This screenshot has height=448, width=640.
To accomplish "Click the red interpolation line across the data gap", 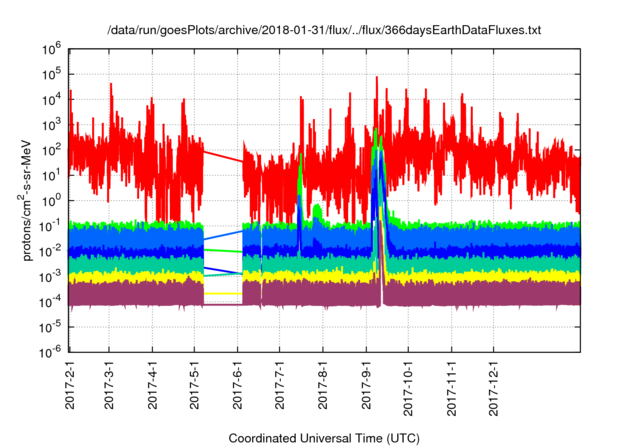I will tap(223, 157).
